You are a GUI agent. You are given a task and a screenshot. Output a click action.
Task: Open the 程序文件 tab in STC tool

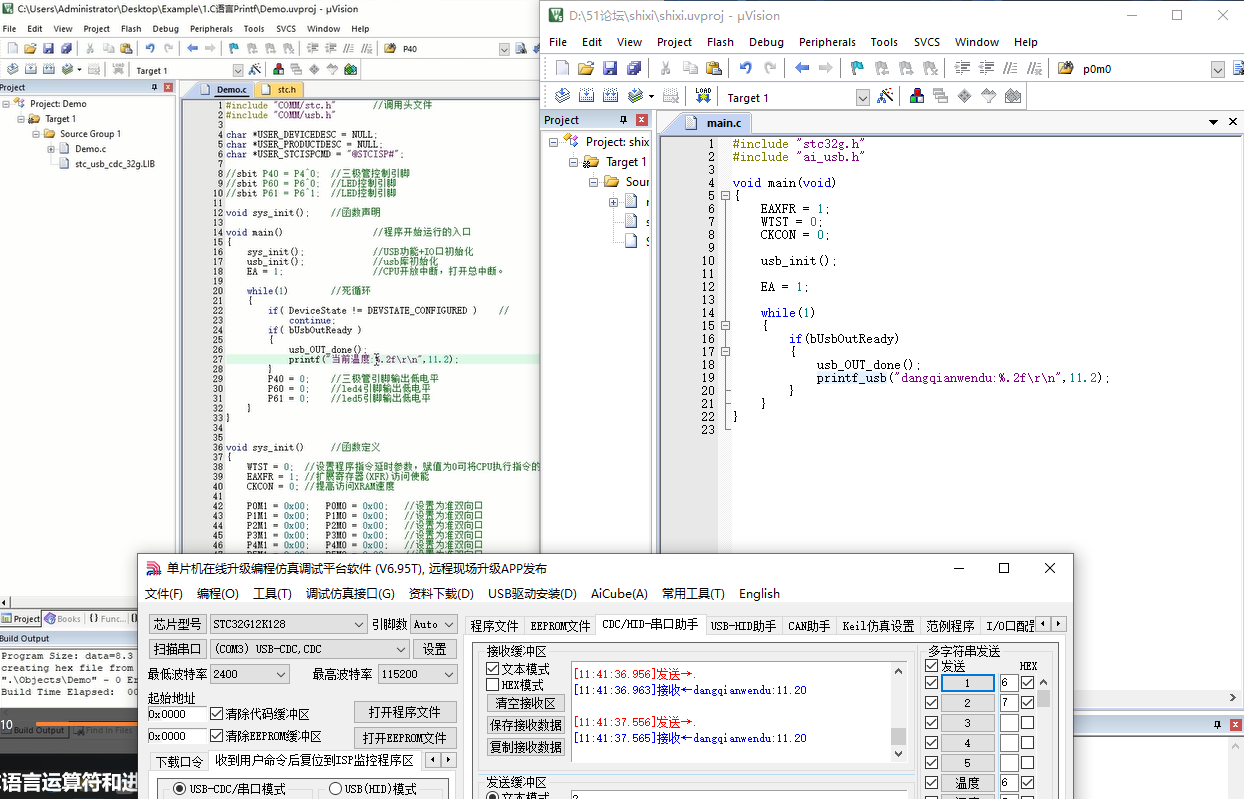[x=494, y=626]
